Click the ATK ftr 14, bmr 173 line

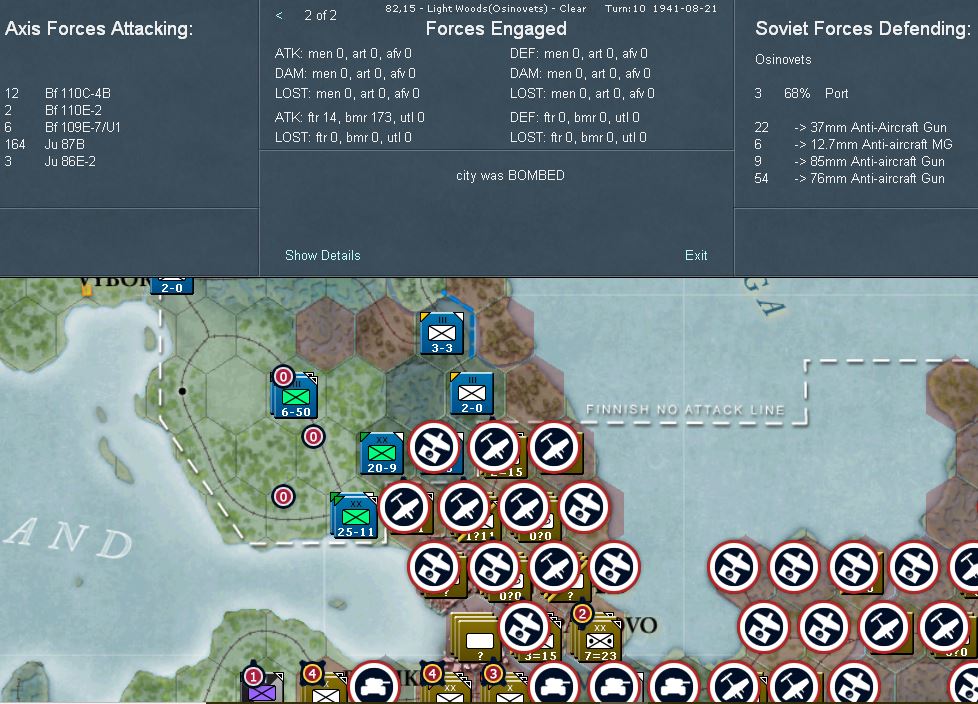(x=349, y=117)
